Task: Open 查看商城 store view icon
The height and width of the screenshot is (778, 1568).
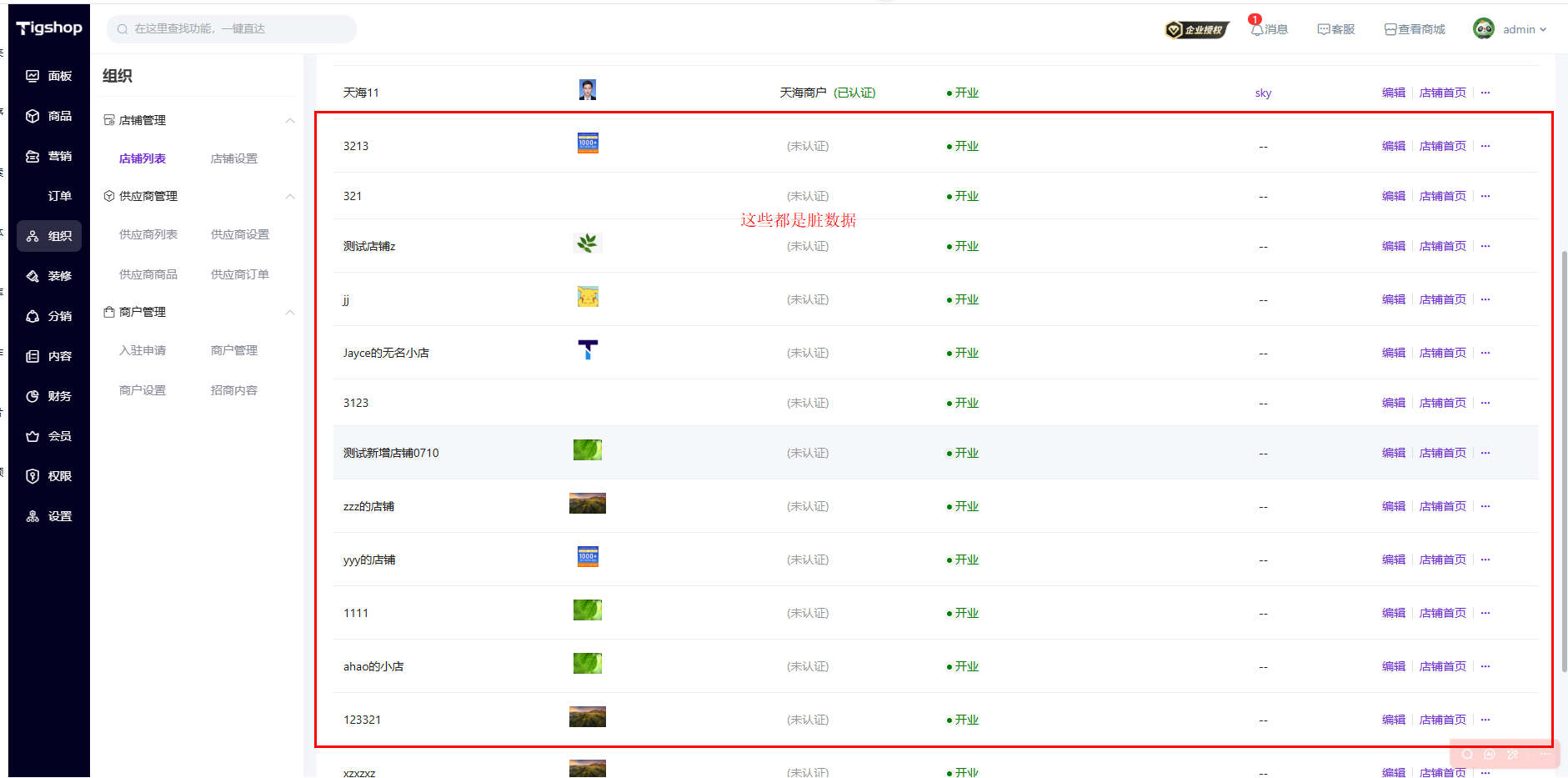Action: 1390,29
